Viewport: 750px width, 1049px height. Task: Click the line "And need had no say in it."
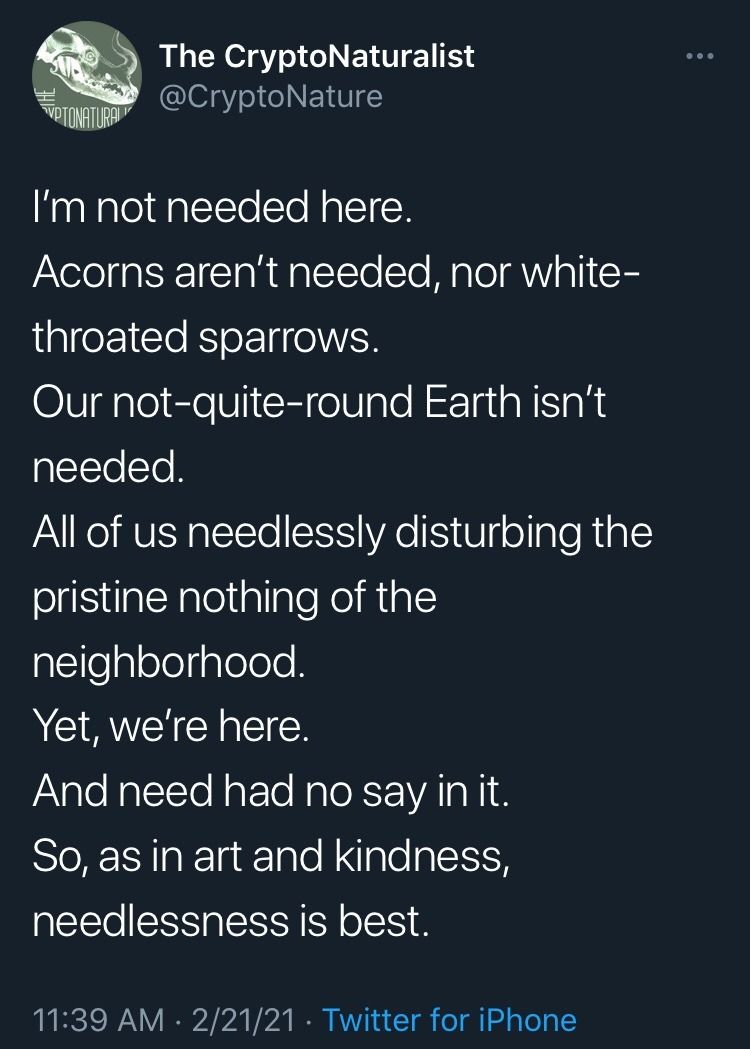pos(272,791)
